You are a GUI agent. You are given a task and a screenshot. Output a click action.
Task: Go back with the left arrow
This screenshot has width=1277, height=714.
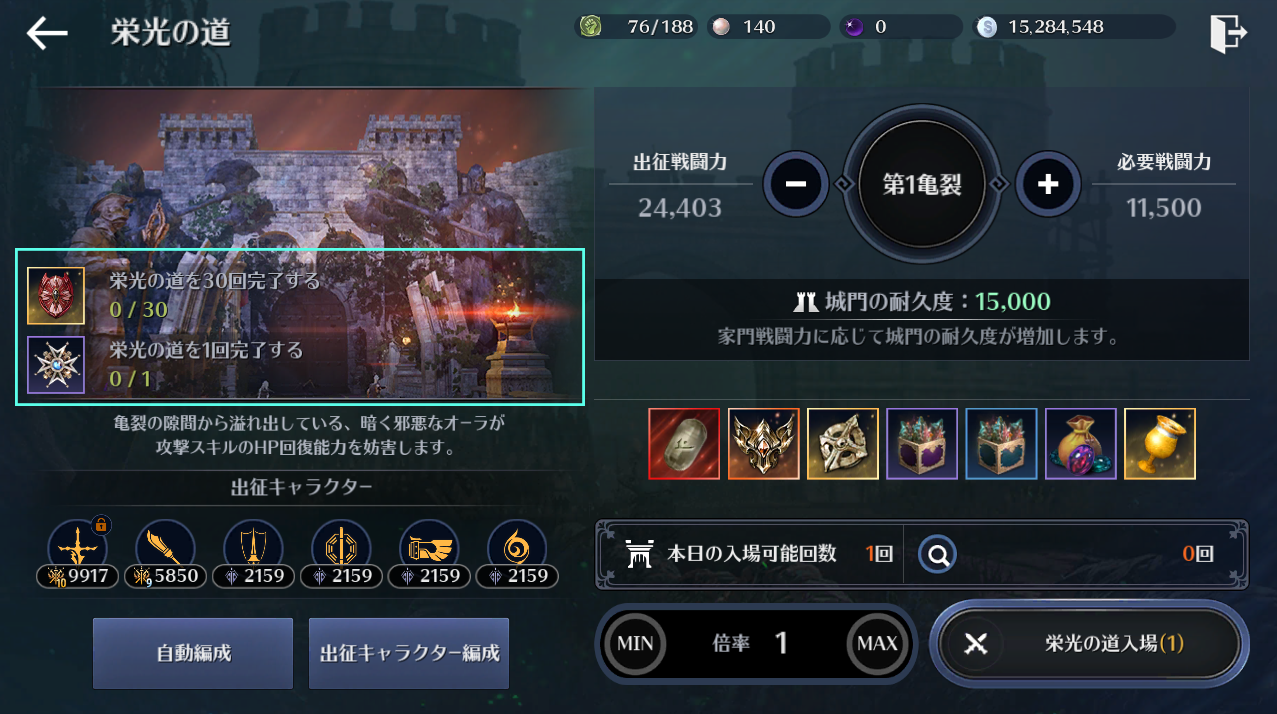(47, 33)
